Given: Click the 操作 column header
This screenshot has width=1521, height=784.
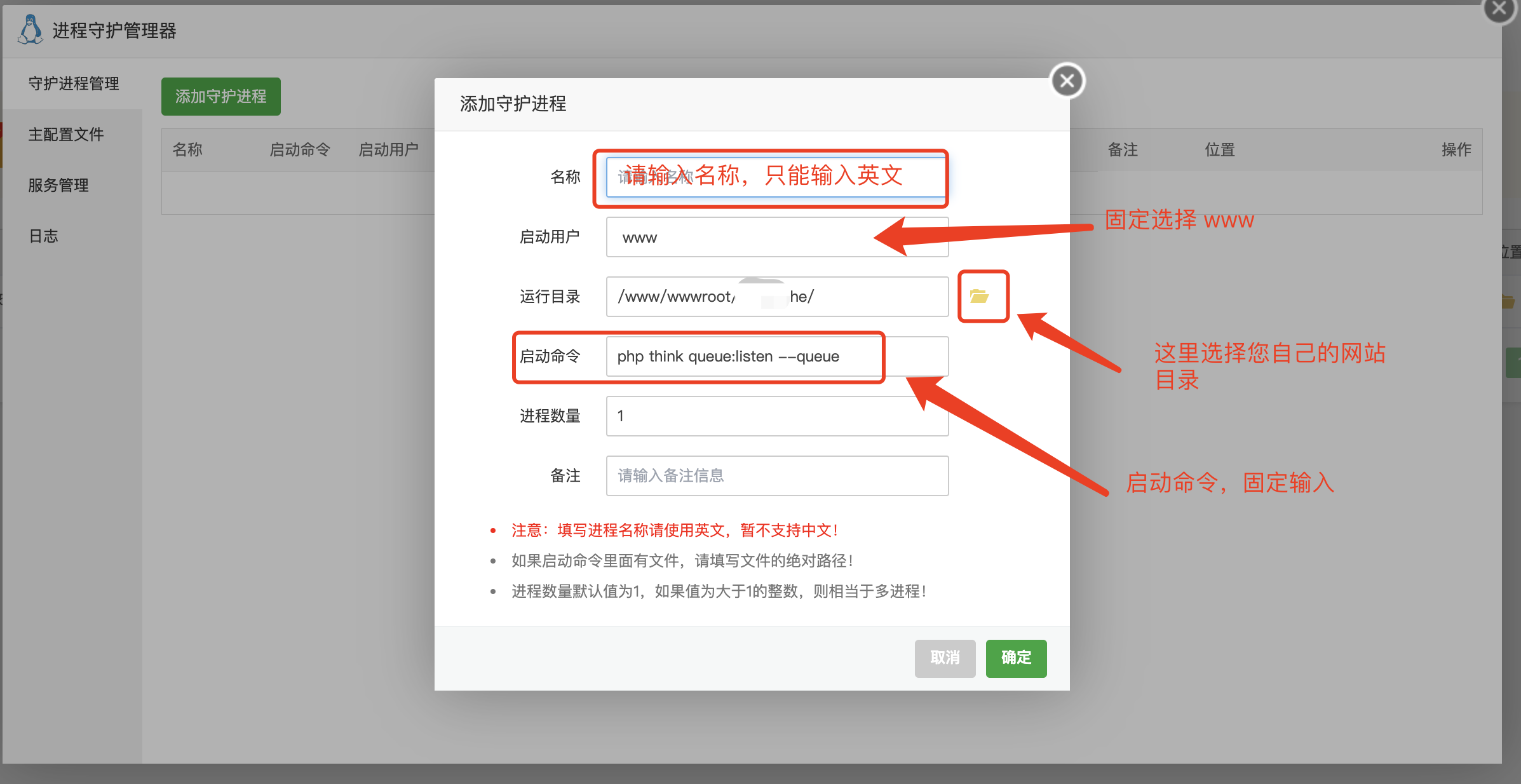Looking at the screenshot, I should tap(1456, 150).
